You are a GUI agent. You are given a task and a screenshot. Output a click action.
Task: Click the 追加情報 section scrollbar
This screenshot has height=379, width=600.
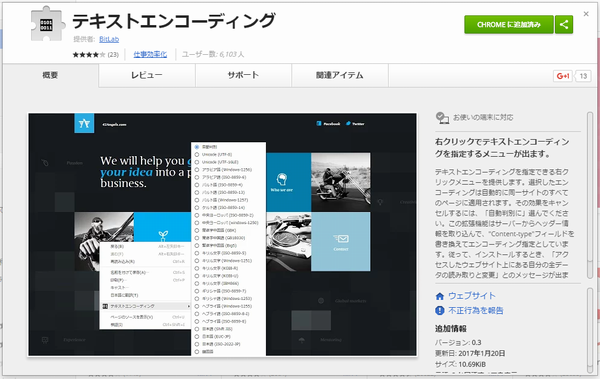click(x=590, y=329)
